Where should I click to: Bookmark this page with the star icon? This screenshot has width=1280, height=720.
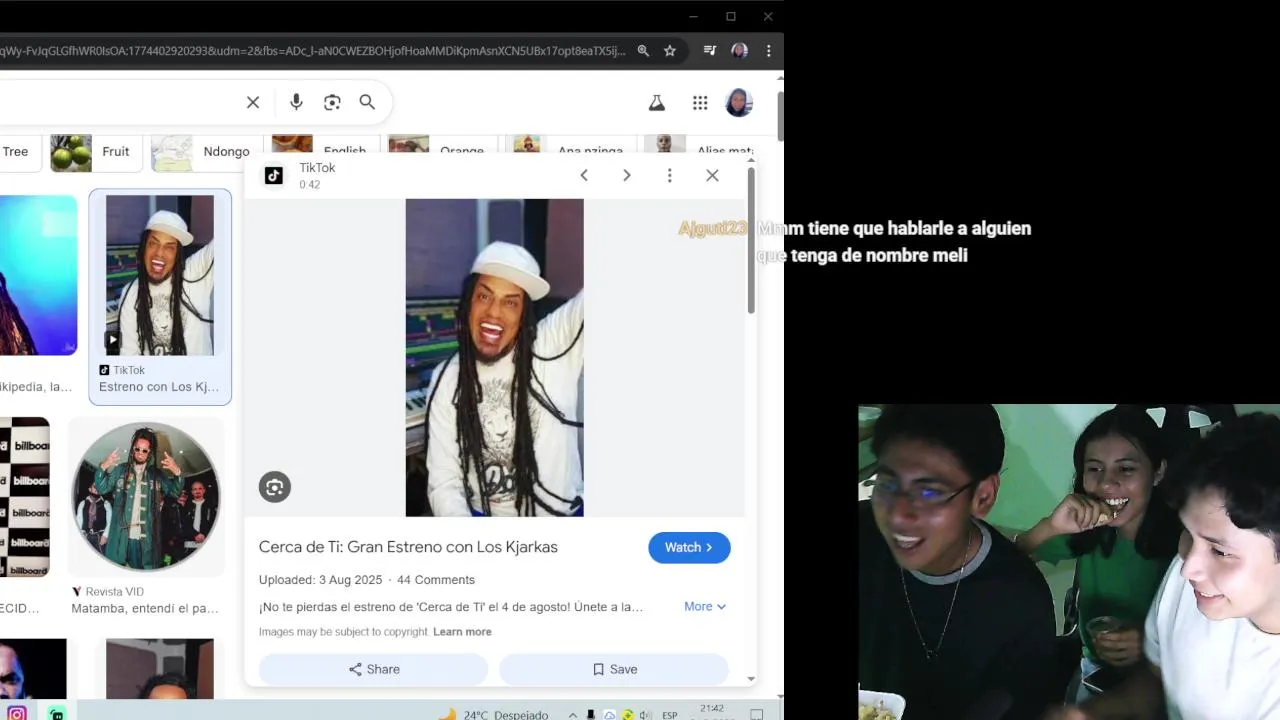pos(670,51)
